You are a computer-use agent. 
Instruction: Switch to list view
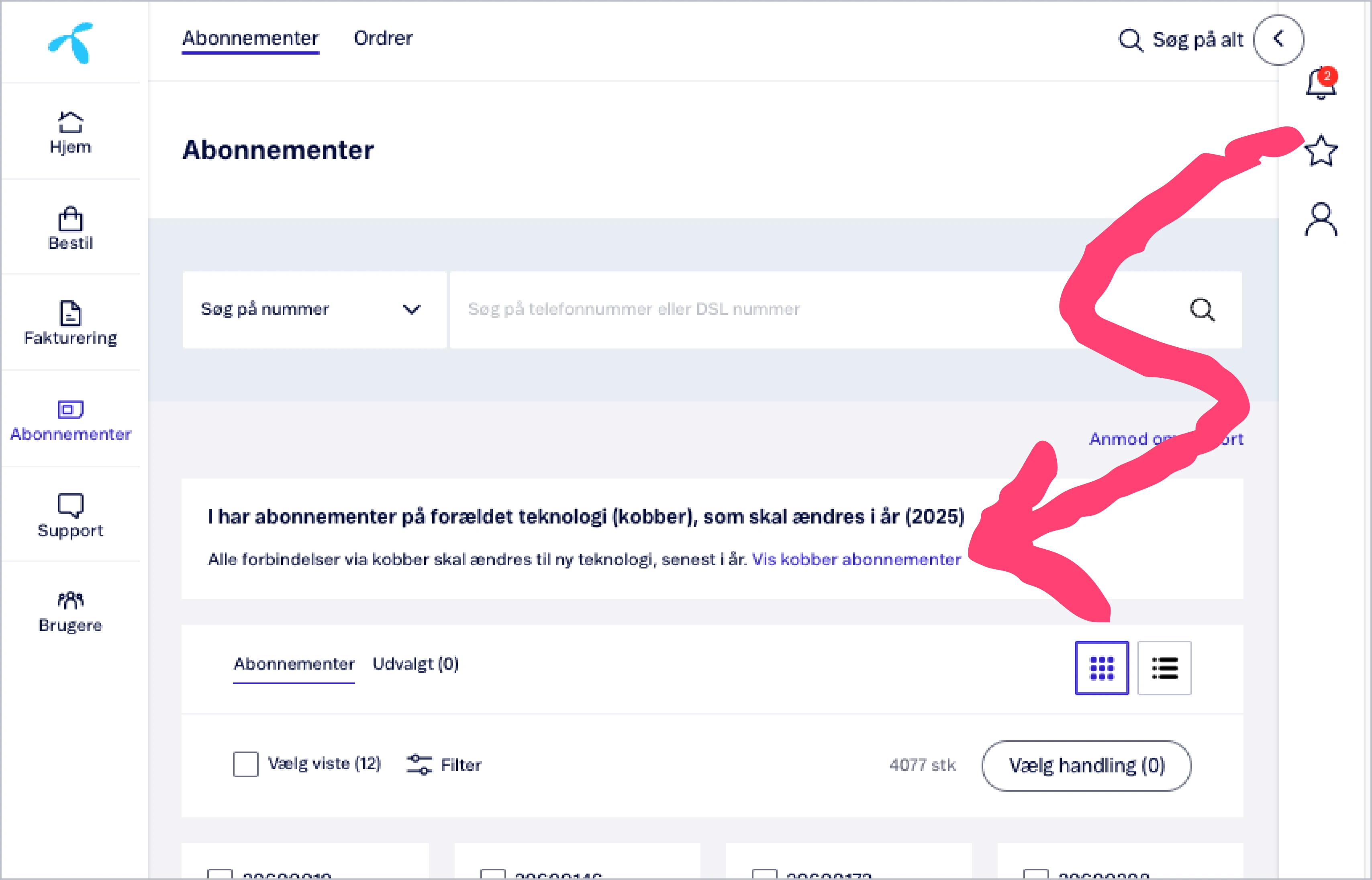1164,668
